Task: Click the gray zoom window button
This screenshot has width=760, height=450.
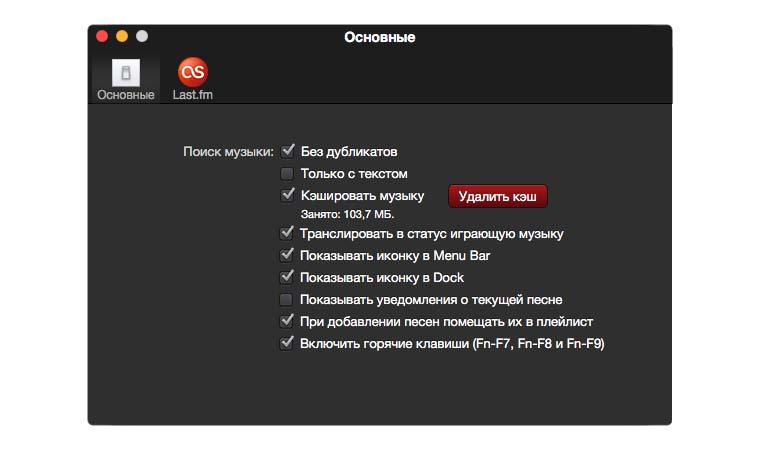Action: tap(142, 36)
